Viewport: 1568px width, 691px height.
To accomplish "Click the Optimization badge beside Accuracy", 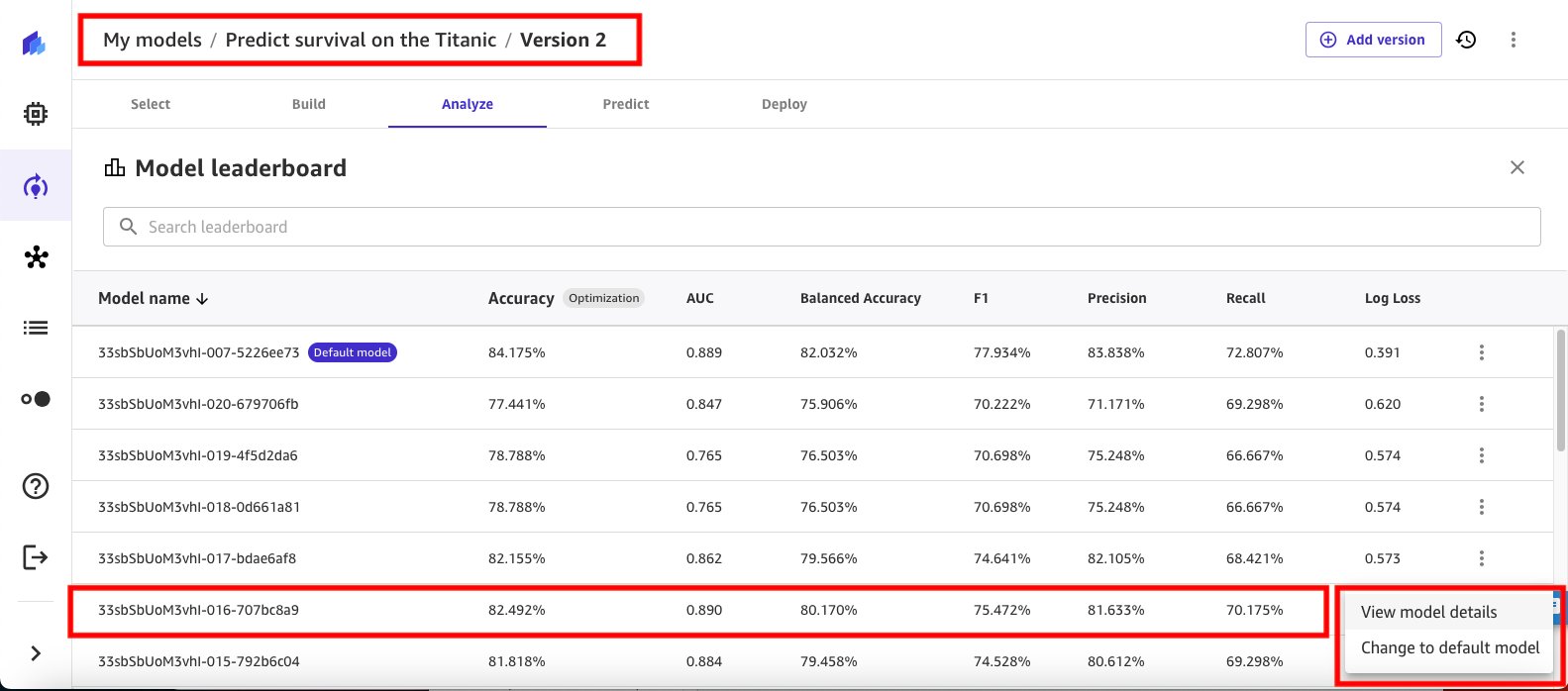I will pyautogui.click(x=604, y=298).
